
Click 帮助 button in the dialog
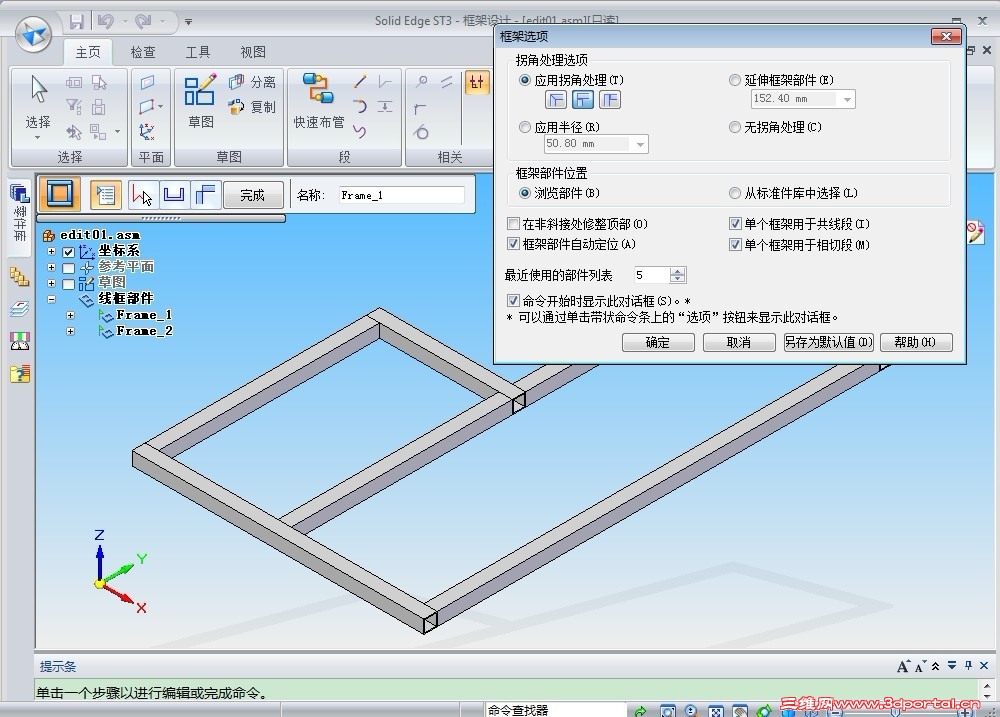tap(916, 343)
